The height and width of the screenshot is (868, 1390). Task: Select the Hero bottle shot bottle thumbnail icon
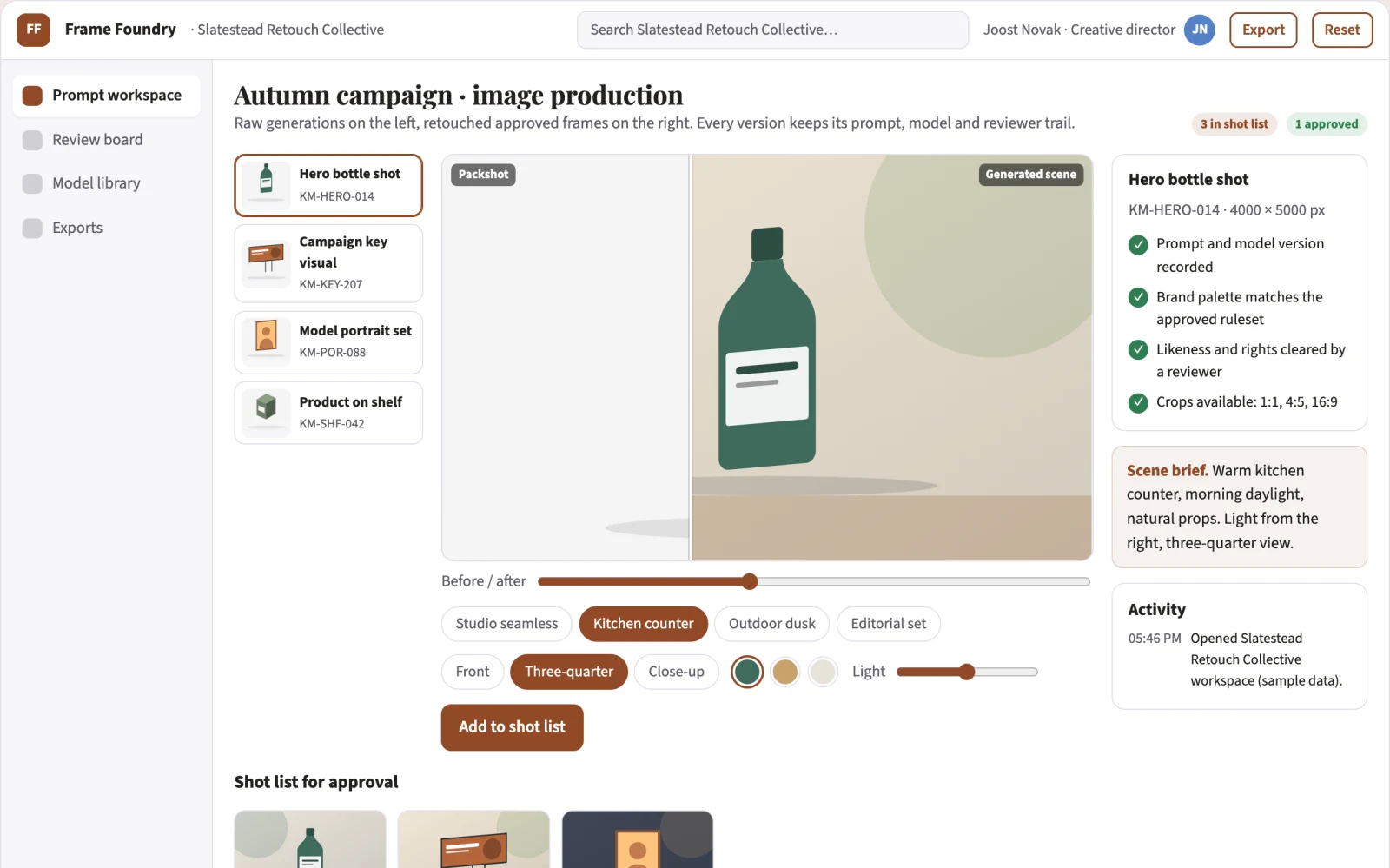pos(266,184)
